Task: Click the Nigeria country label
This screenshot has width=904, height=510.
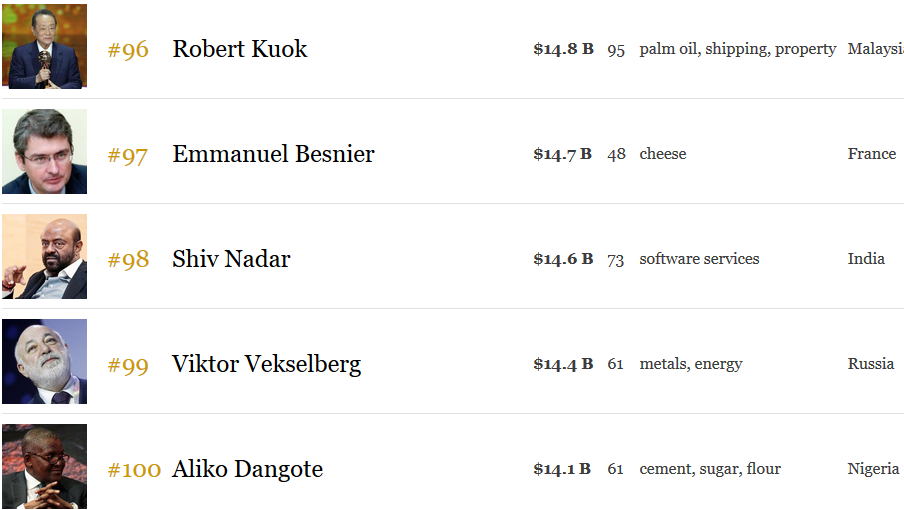Action: [x=873, y=469]
